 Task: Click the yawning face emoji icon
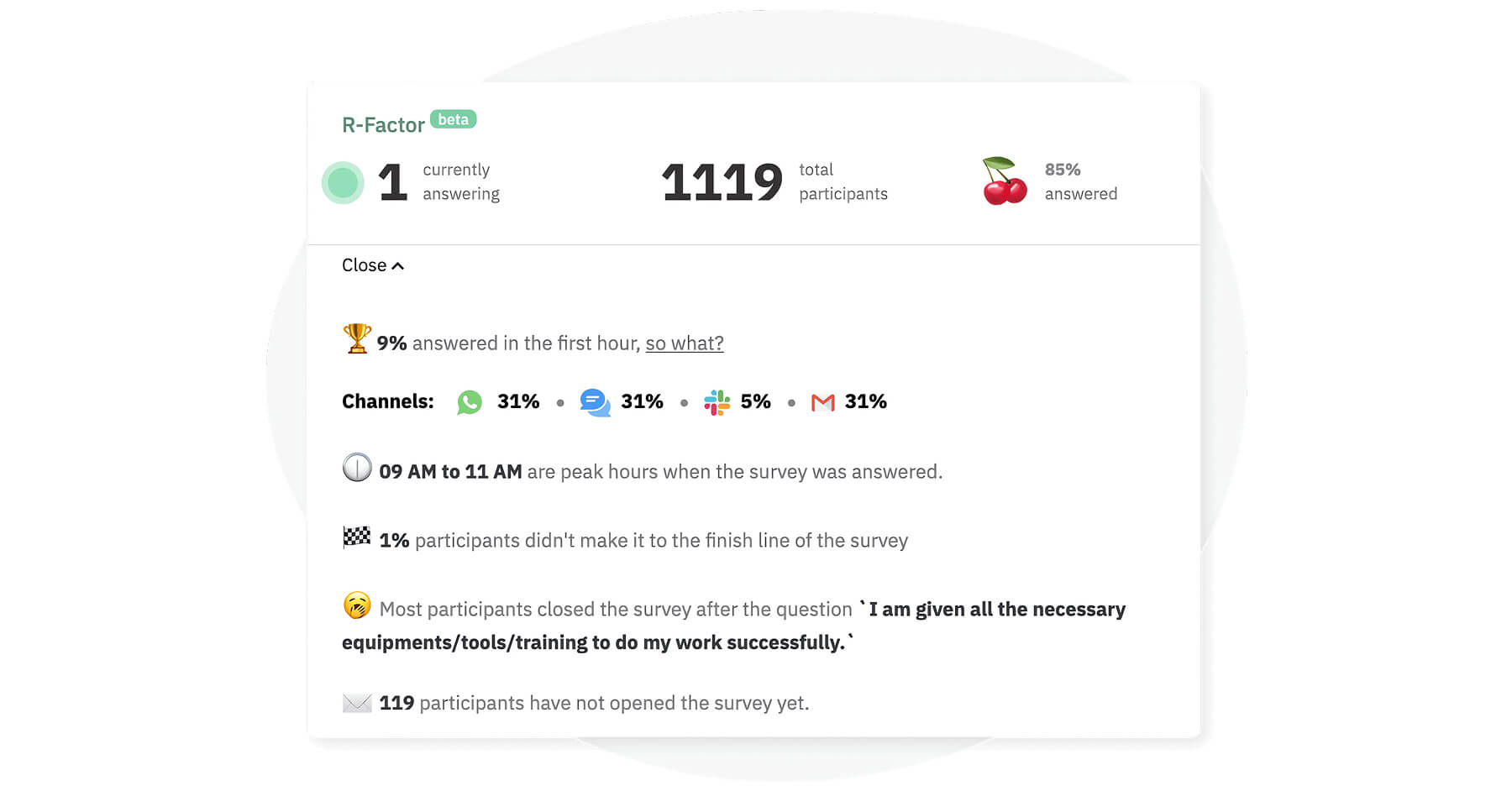(x=357, y=605)
